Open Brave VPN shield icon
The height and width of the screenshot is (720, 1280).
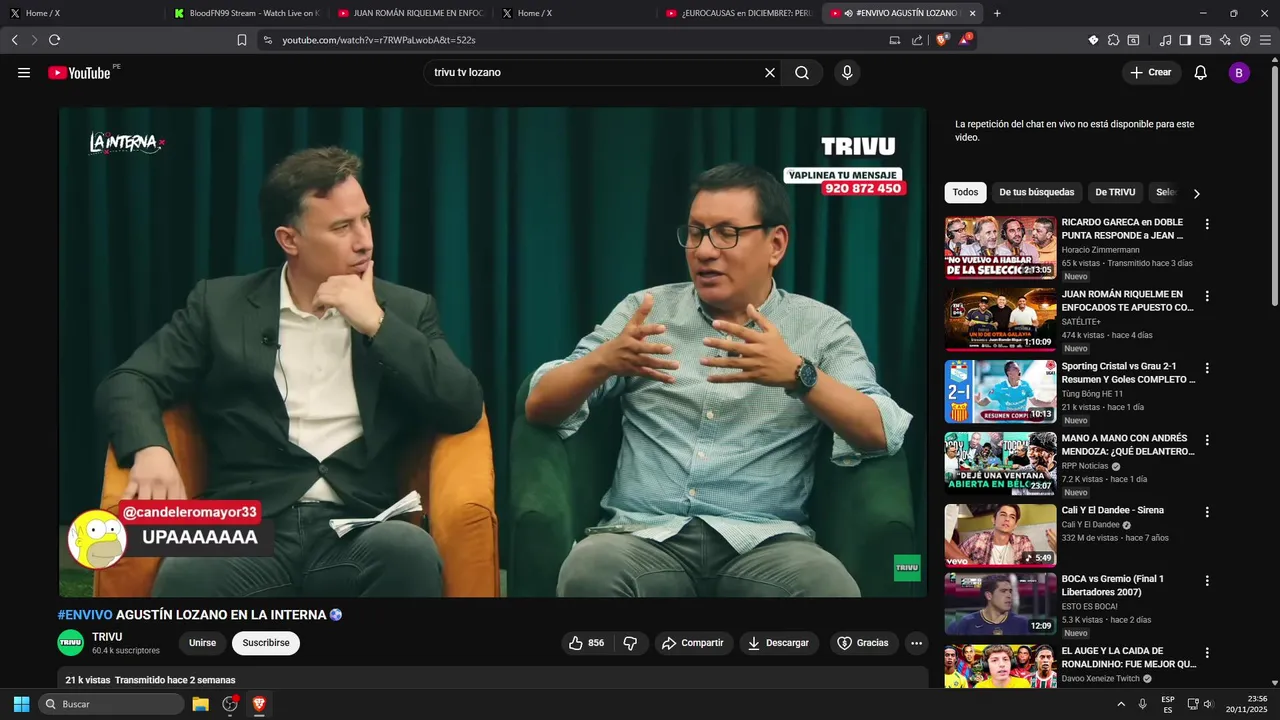(1245, 40)
